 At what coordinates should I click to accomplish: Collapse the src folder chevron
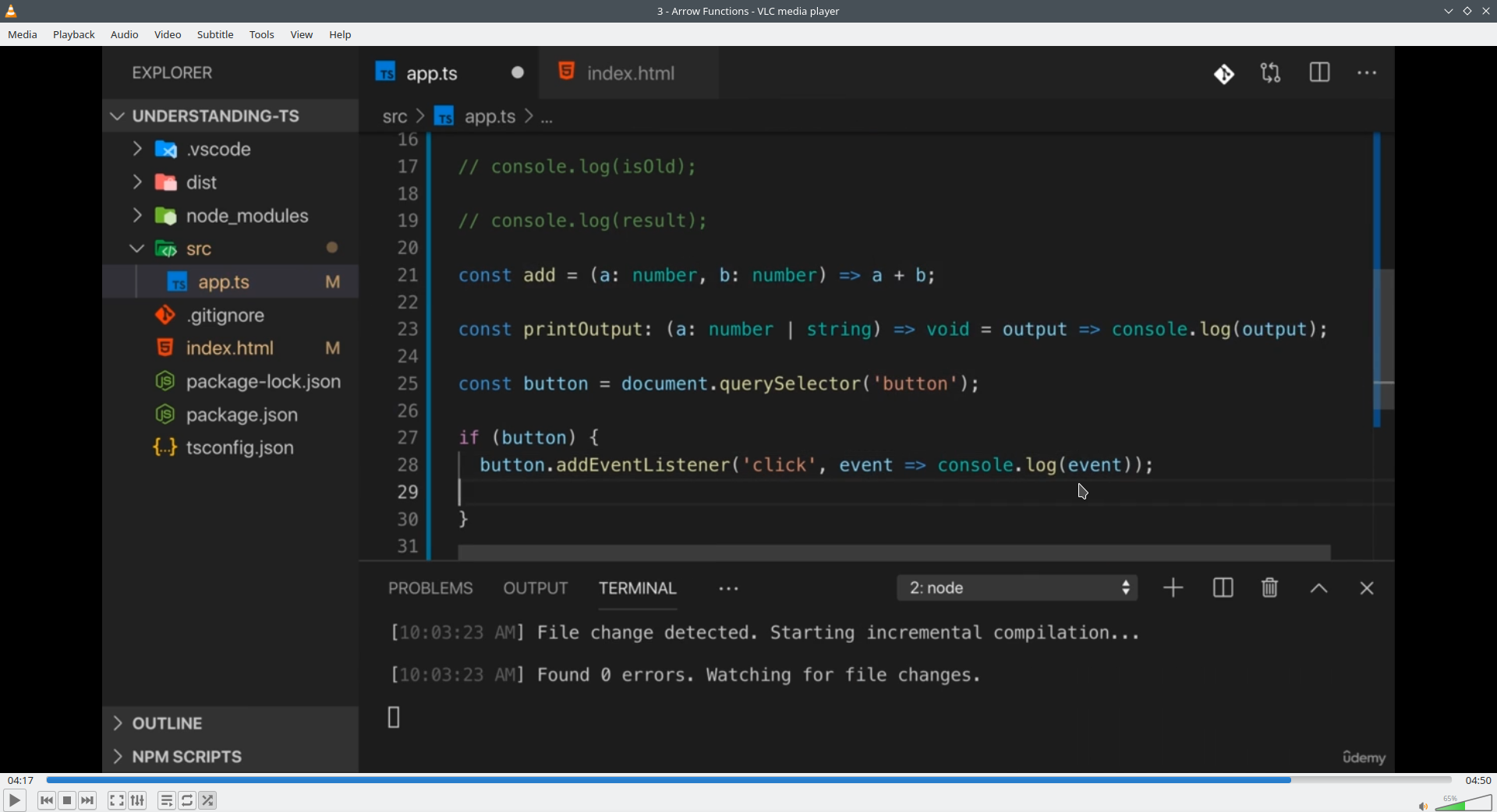click(137, 249)
